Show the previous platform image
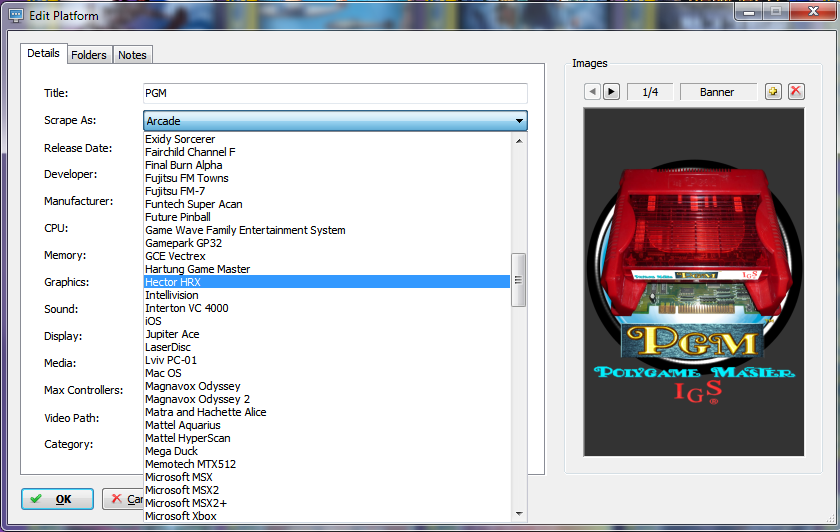 tap(592, 92)
